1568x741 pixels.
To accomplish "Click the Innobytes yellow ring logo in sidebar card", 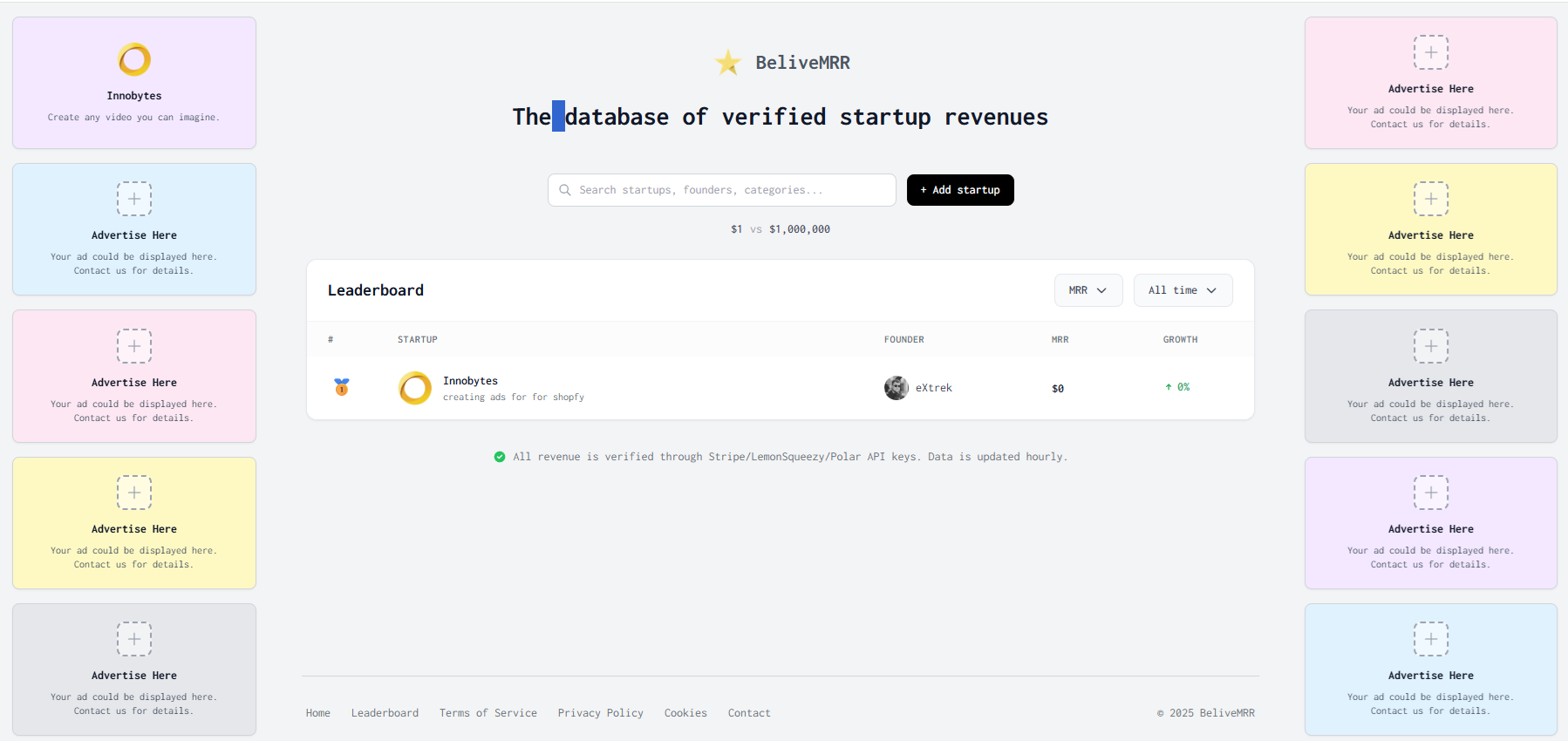I will point(133,59).
